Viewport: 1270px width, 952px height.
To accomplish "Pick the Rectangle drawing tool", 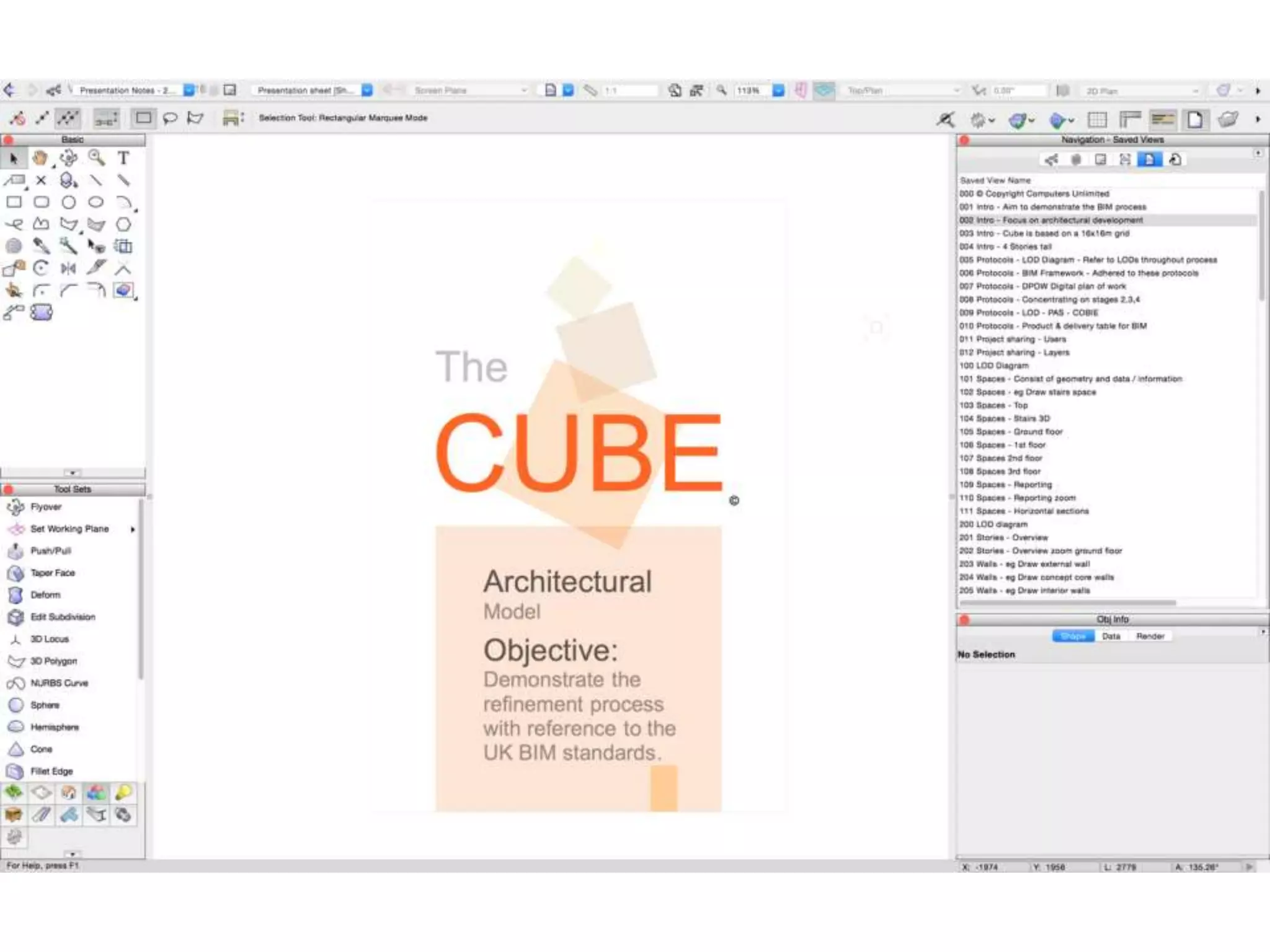I will [x=14, y=202].
